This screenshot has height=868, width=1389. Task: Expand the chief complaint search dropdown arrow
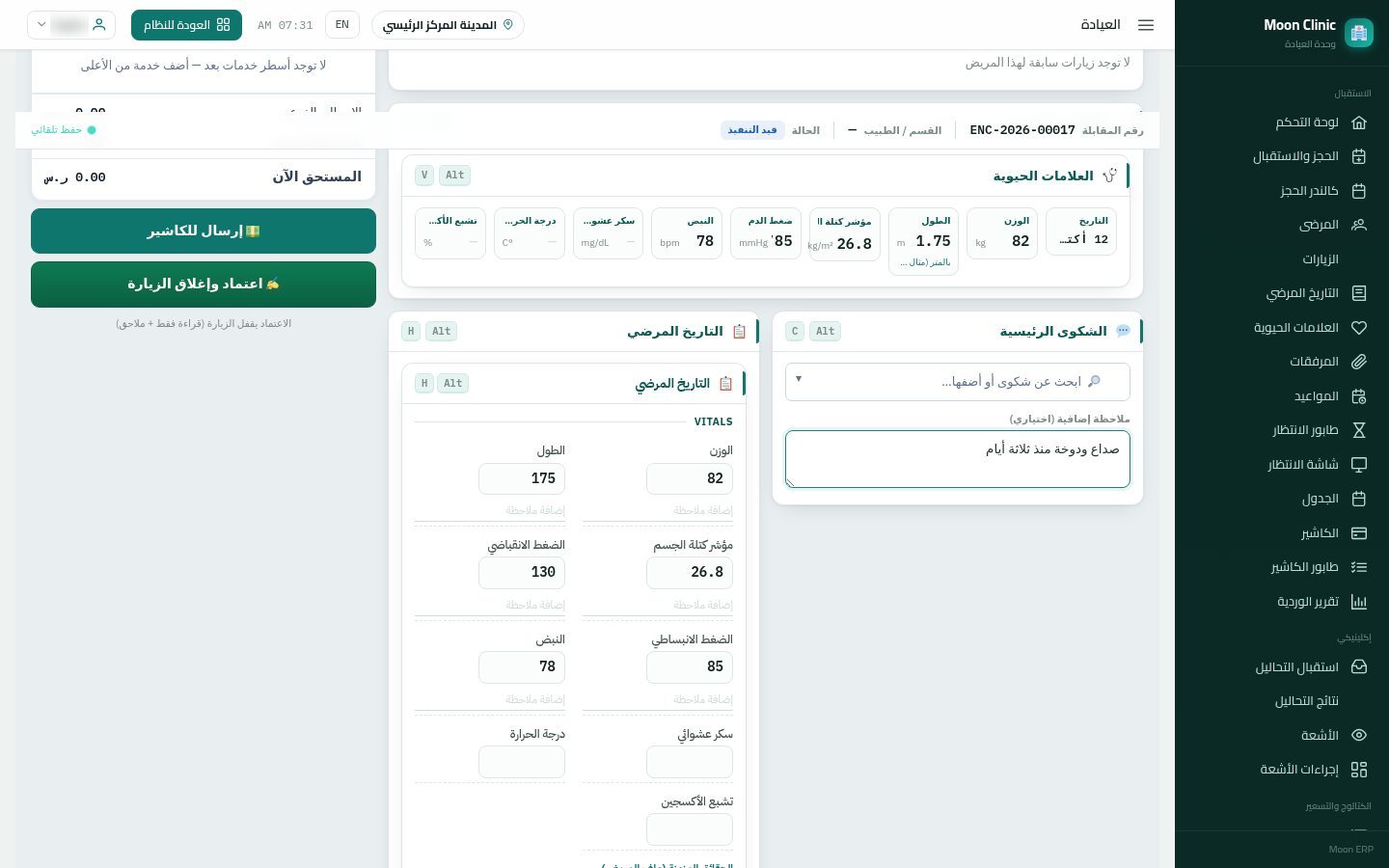click(x=799, y=379)
